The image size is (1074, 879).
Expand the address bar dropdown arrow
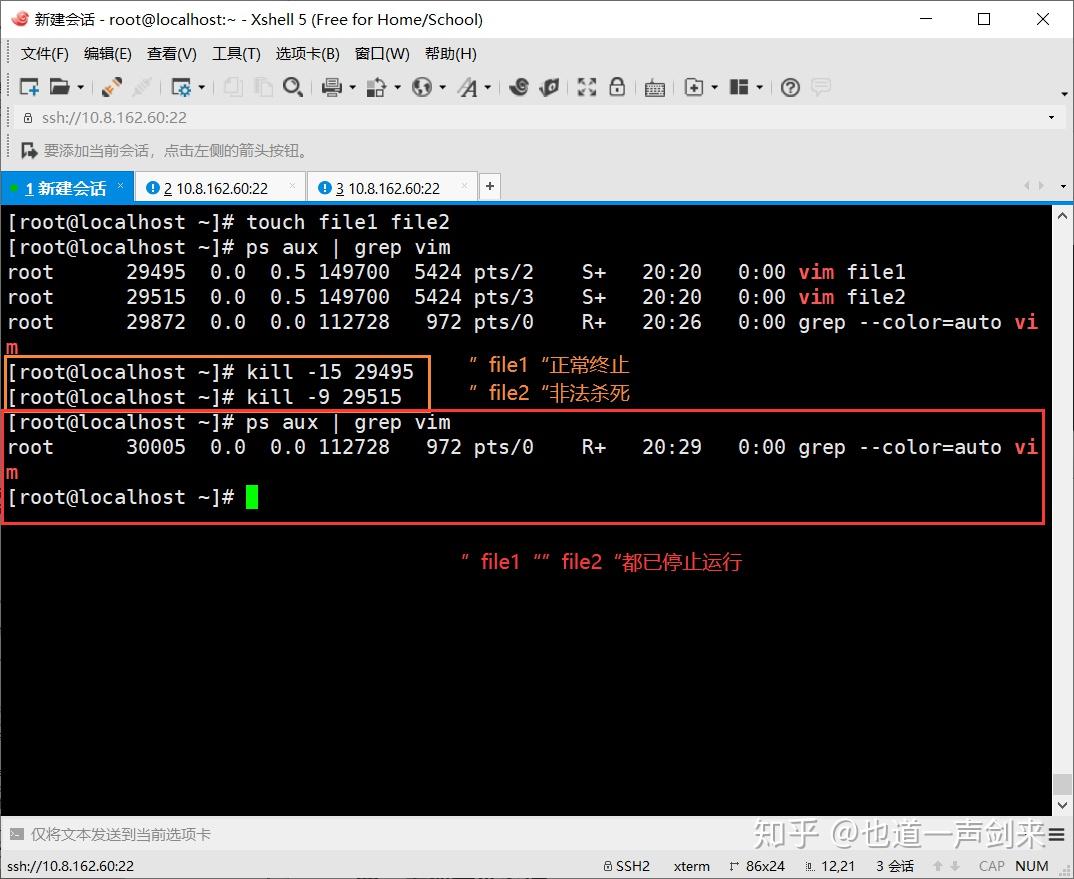pos(1051,118)
